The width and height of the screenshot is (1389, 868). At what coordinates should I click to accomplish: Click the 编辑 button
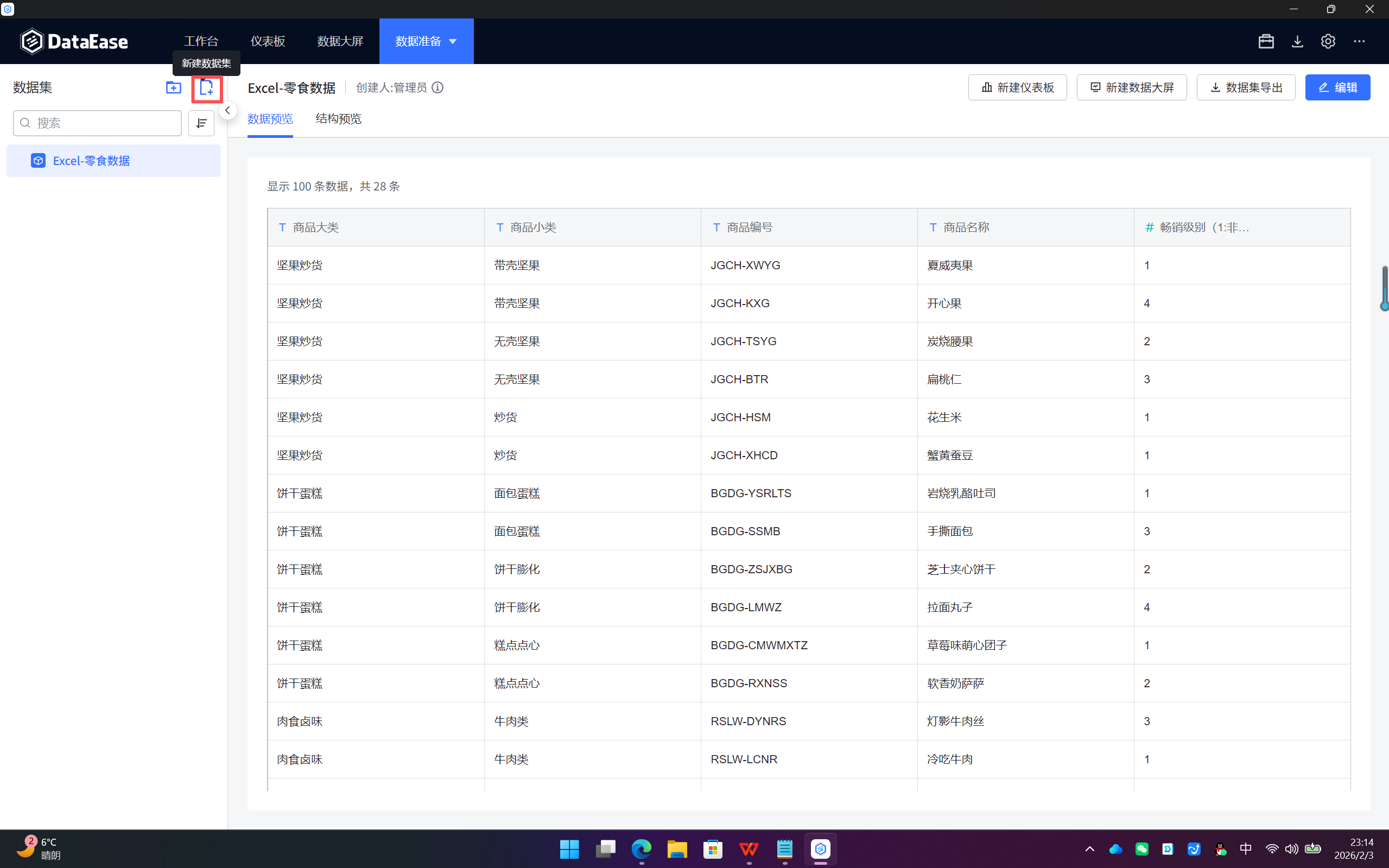click(1337, 88)
